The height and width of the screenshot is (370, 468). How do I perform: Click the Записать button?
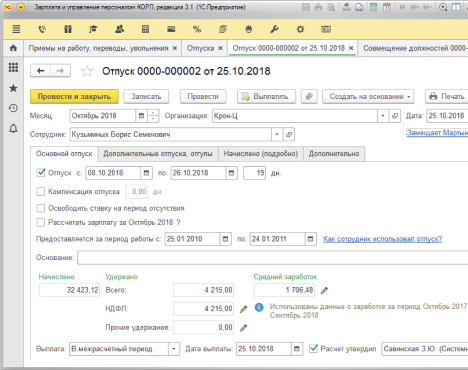pos(146,96)
